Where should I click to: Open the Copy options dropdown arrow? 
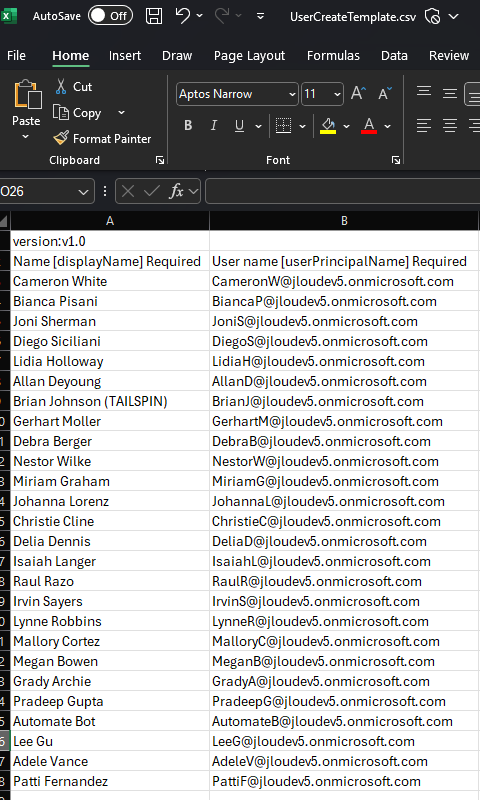pos(121,112)
